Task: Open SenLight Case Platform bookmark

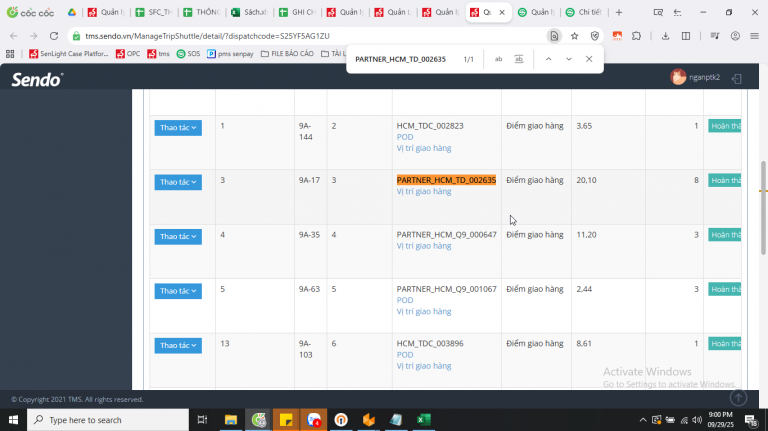Action: click(x=69, y=54)
